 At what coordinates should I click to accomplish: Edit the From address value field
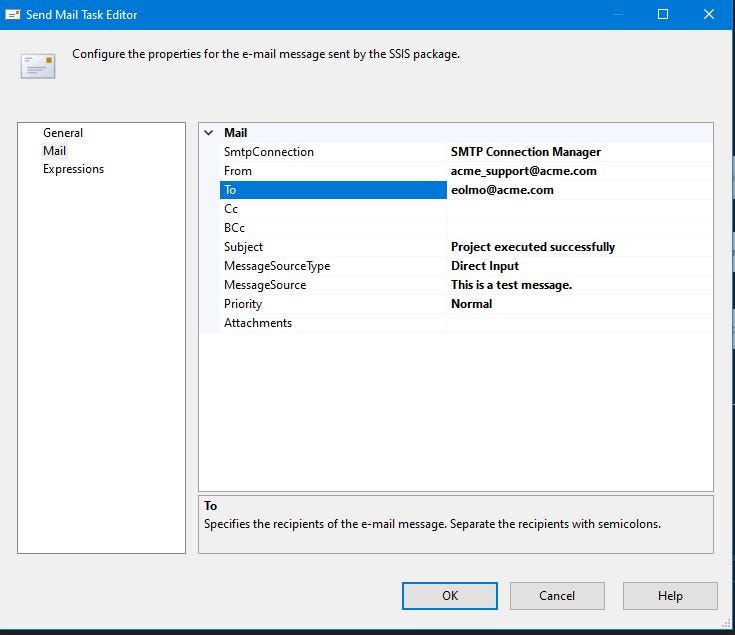580,171
